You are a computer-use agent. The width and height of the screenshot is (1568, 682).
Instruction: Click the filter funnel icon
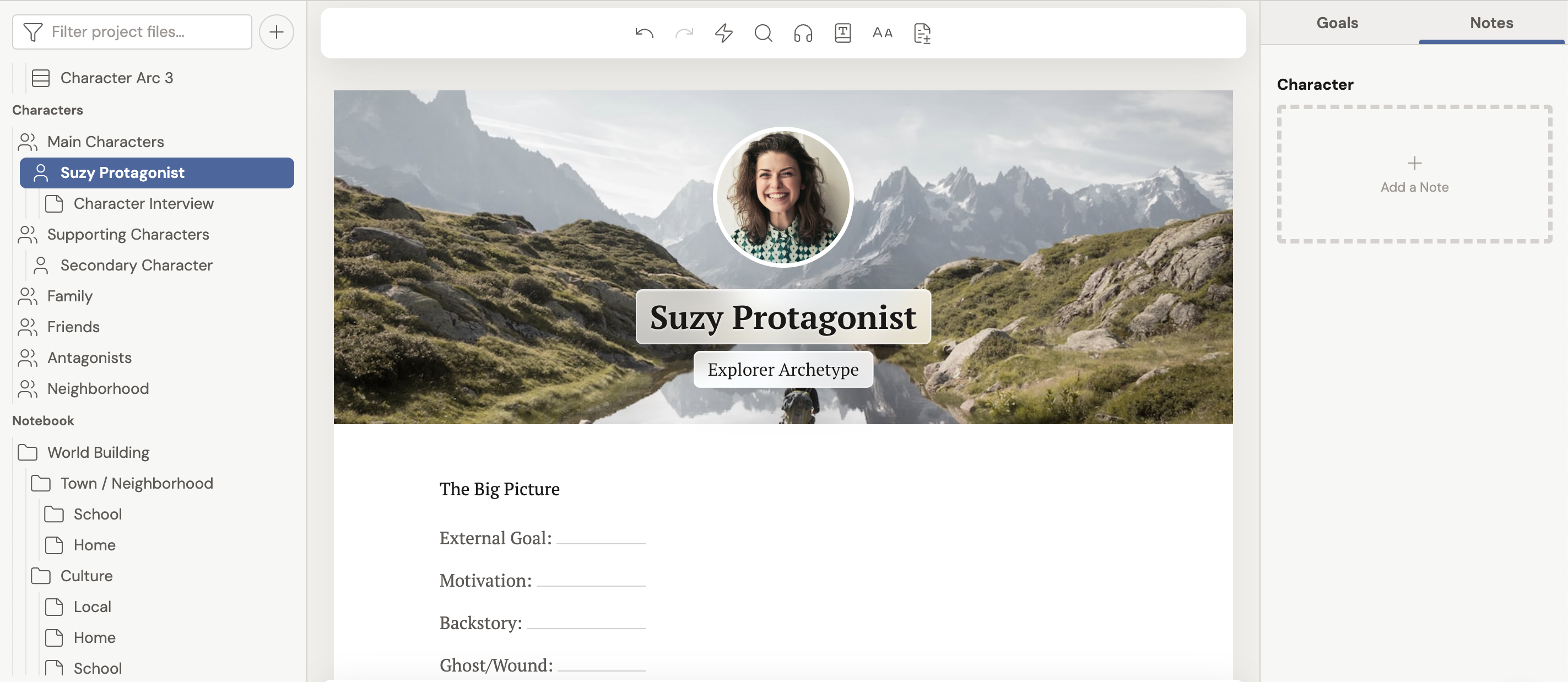[33, 31]
